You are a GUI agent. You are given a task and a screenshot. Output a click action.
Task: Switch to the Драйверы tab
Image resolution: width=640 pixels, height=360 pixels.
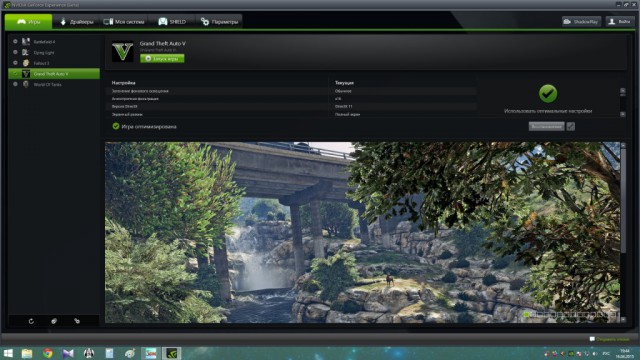coord(76,22)
